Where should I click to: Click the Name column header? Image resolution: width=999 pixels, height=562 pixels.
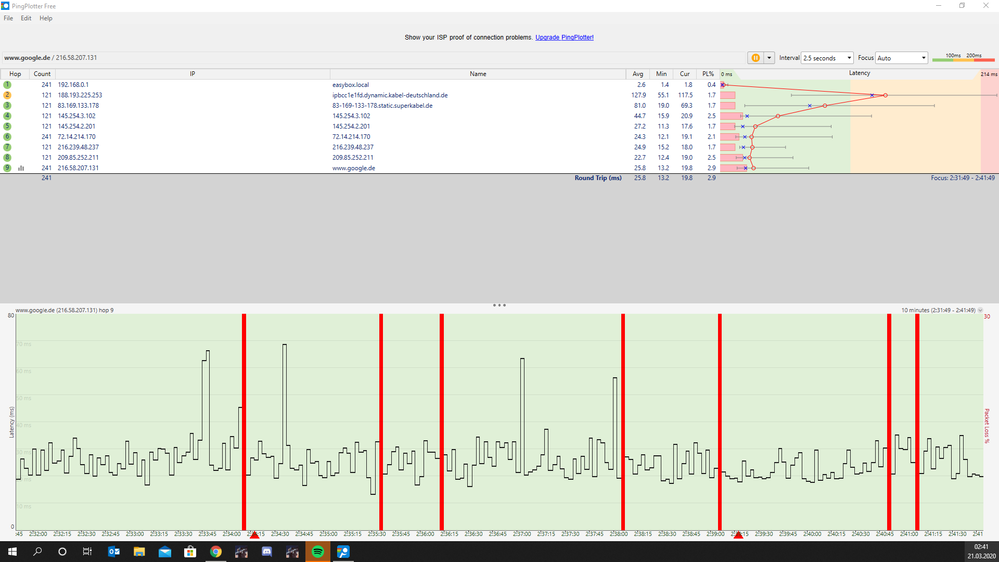(x=478, y=74)
